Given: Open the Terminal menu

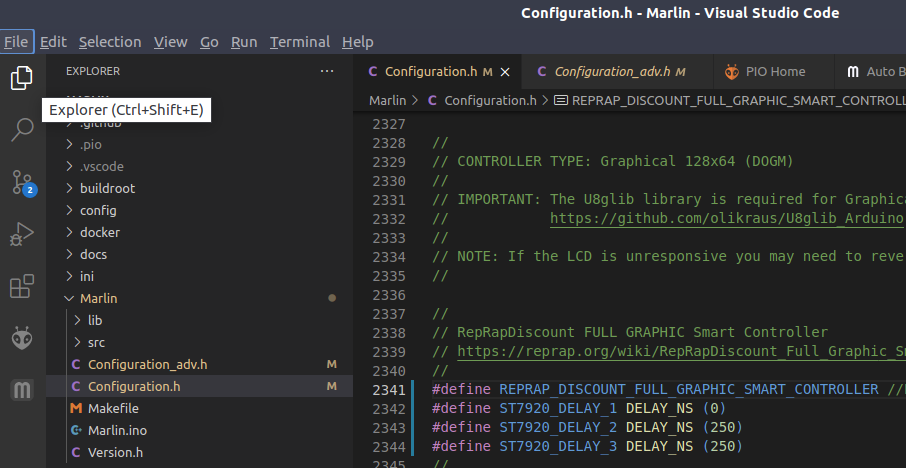Looking at the screenshot, I should click(x=300, y=42).
